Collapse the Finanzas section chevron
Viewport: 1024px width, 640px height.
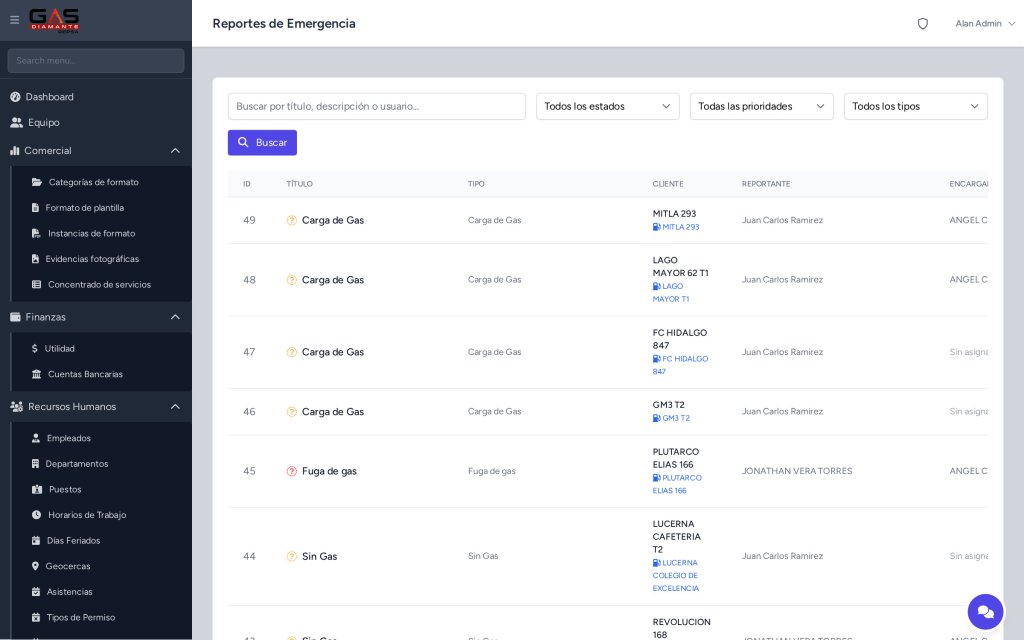point(175,317)
